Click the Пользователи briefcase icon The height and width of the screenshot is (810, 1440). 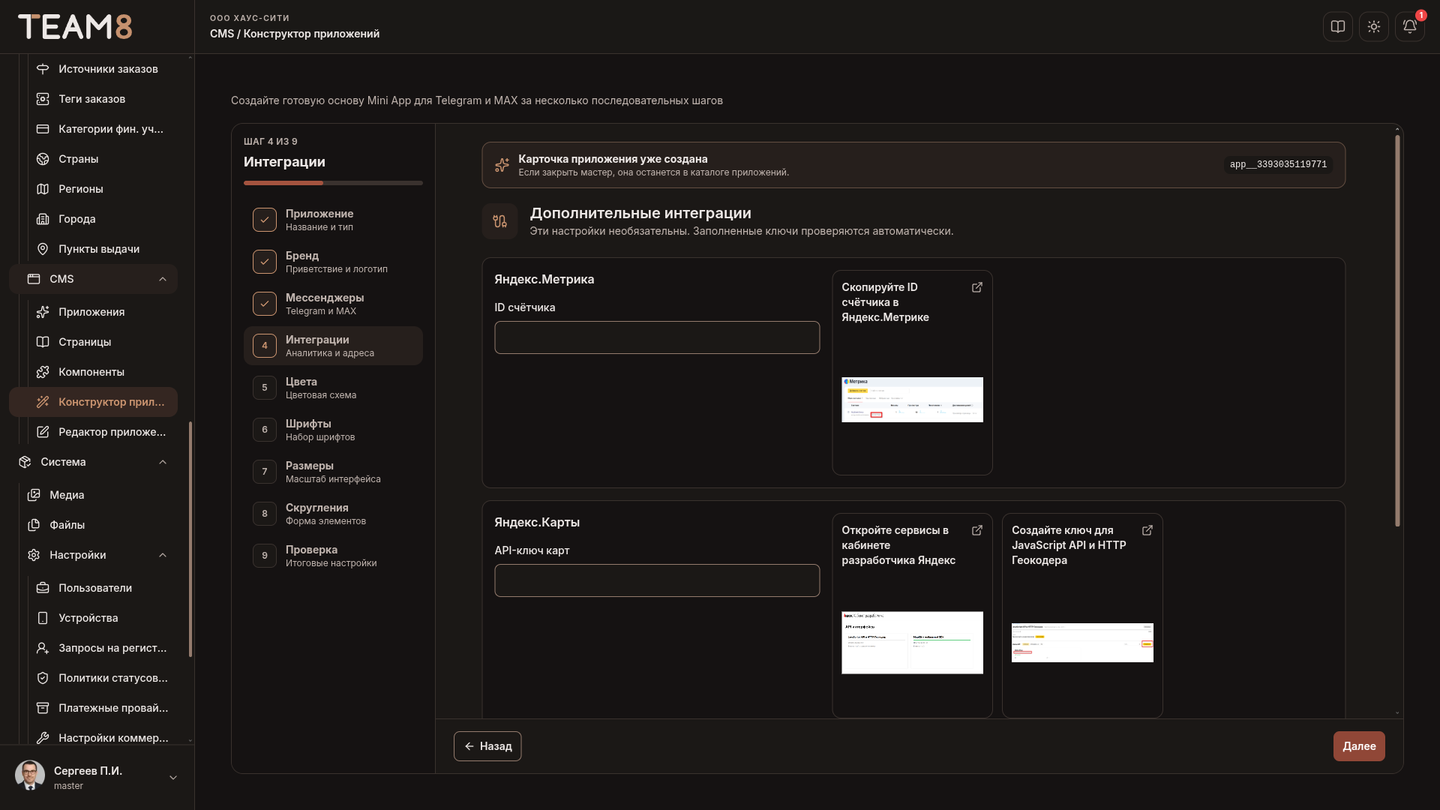43,588
